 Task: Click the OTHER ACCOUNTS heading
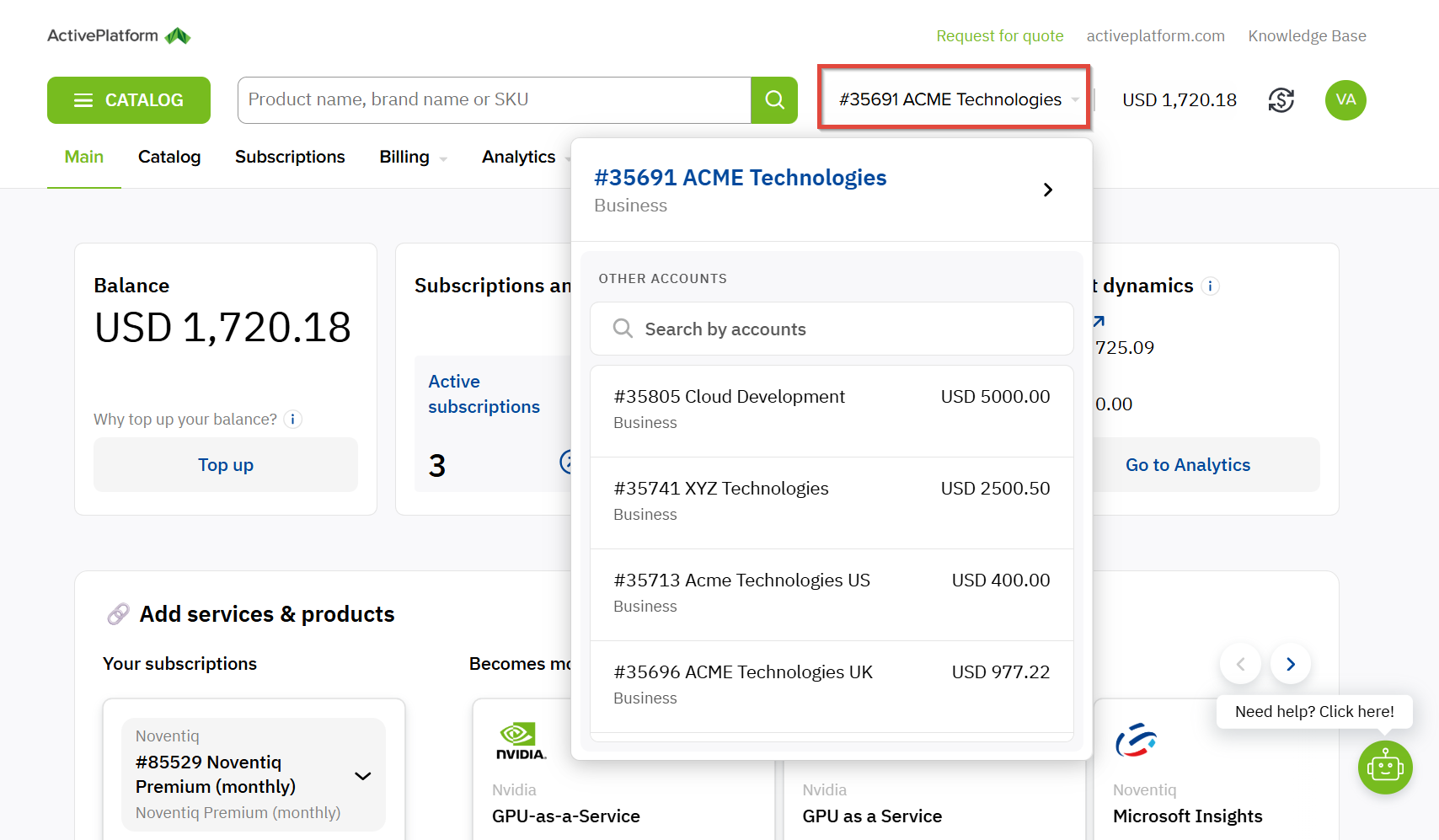pos(662,279)
